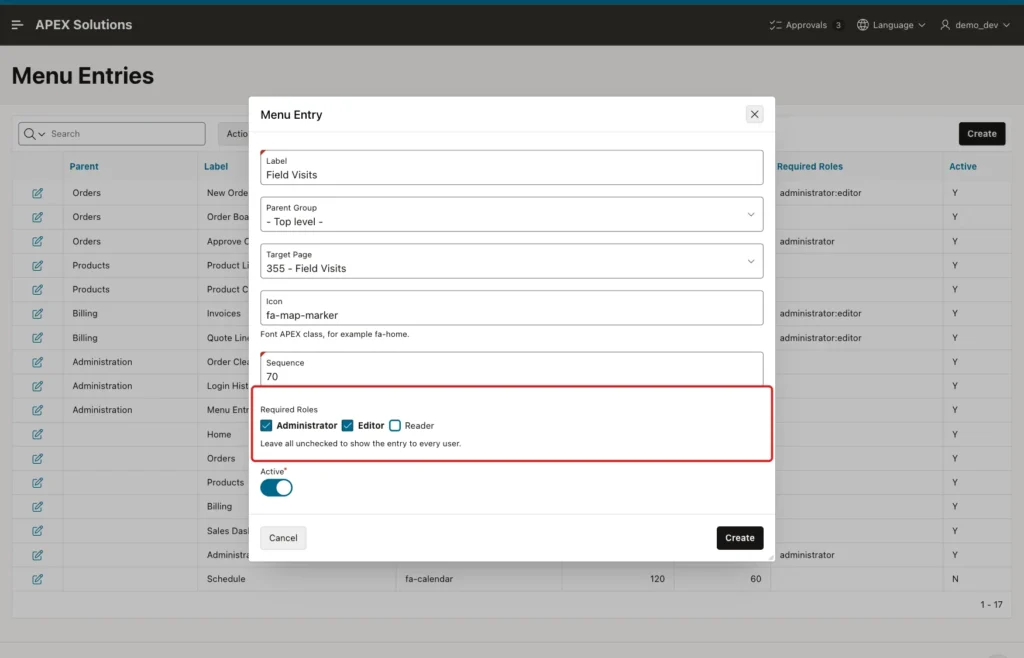Sort by the Active column header

tap(963, 166)
